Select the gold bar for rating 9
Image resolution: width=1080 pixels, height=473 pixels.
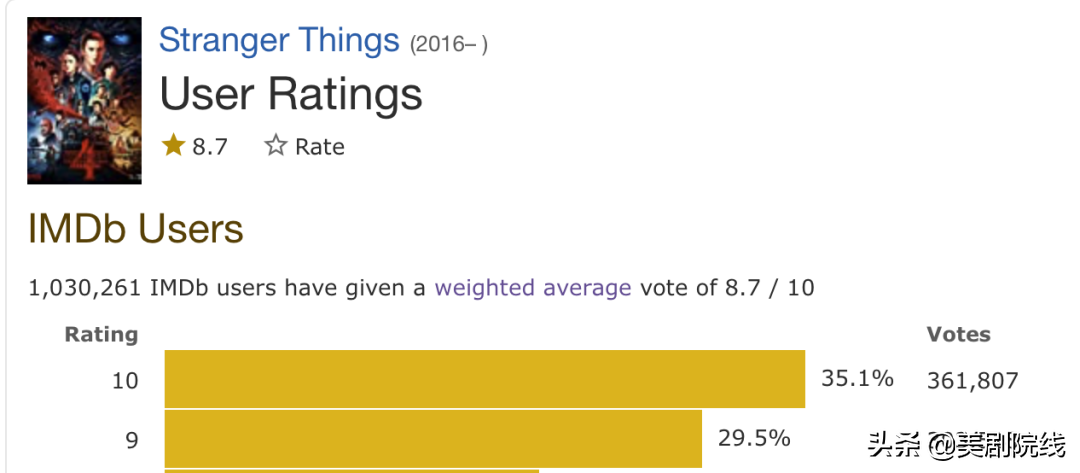point(432,438)
